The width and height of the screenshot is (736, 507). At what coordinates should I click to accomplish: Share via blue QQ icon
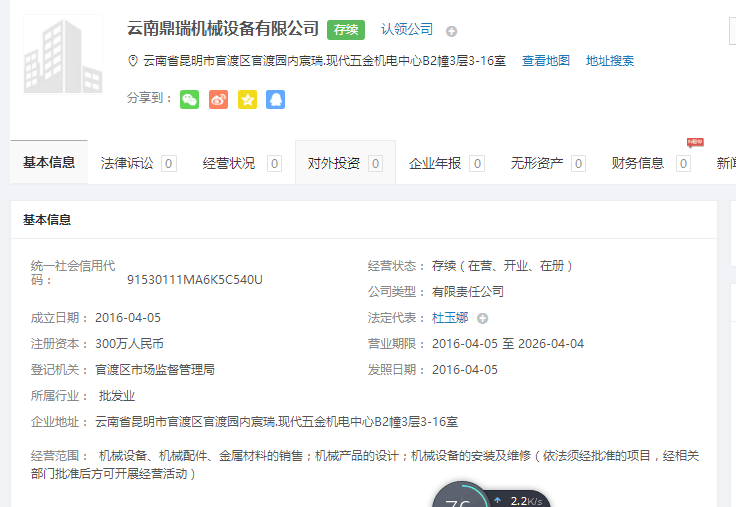coord(276,99)
